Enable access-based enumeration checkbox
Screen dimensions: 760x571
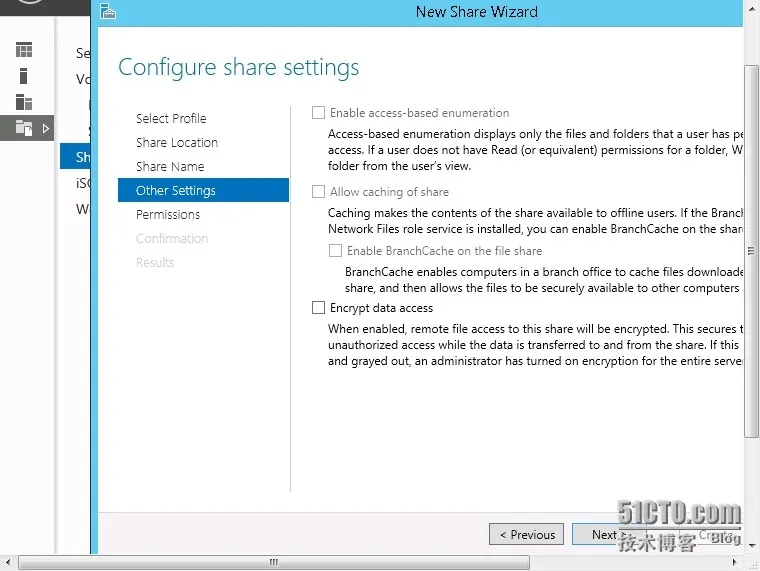[318, 112]
